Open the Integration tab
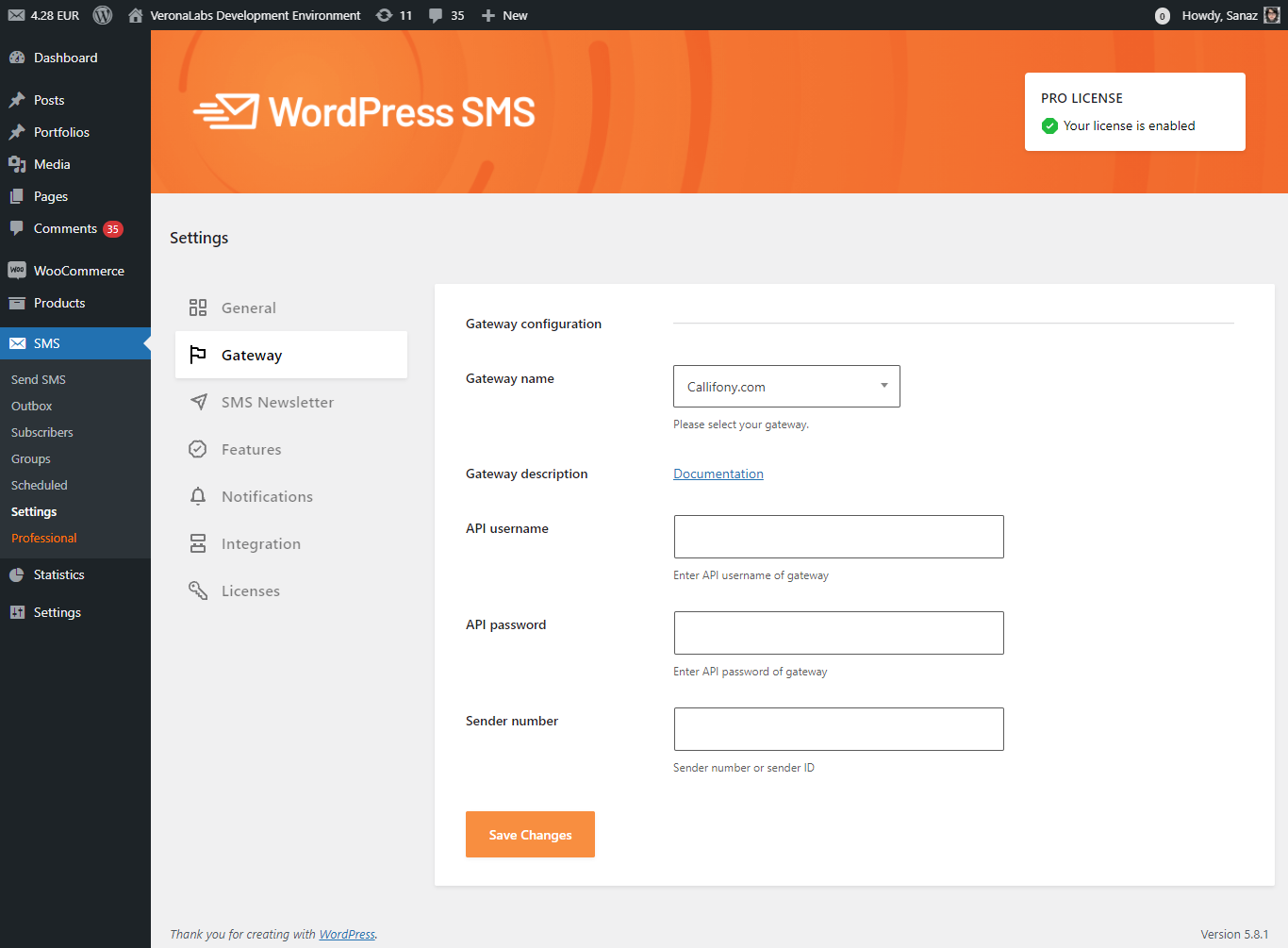This screenshot has height=948, width=1288. click(291, 543)
